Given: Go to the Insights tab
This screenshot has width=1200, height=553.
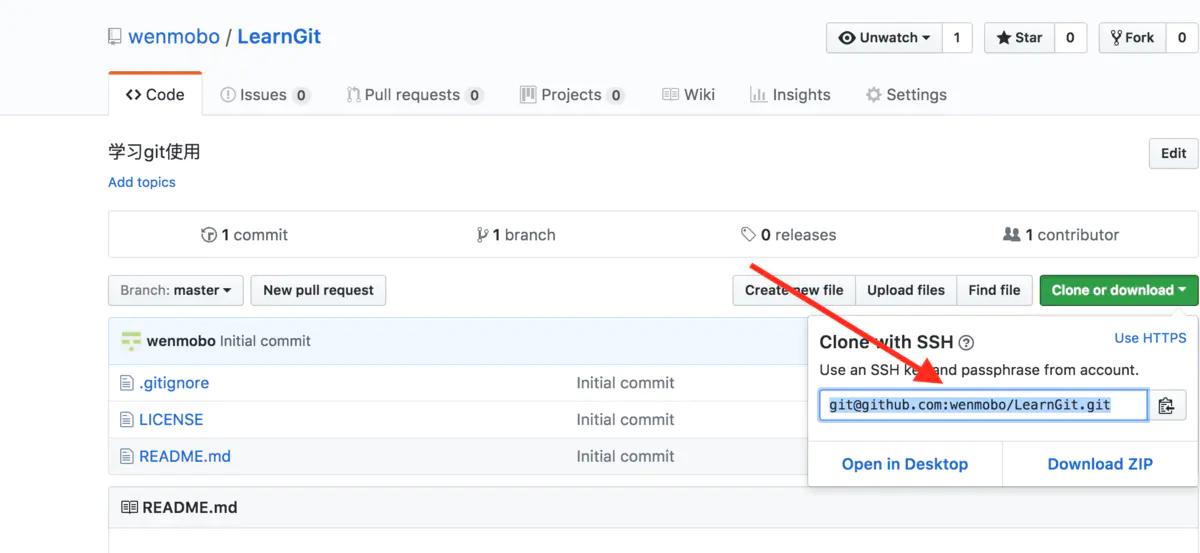Looking at the screenshot, I should pos(790,95).
